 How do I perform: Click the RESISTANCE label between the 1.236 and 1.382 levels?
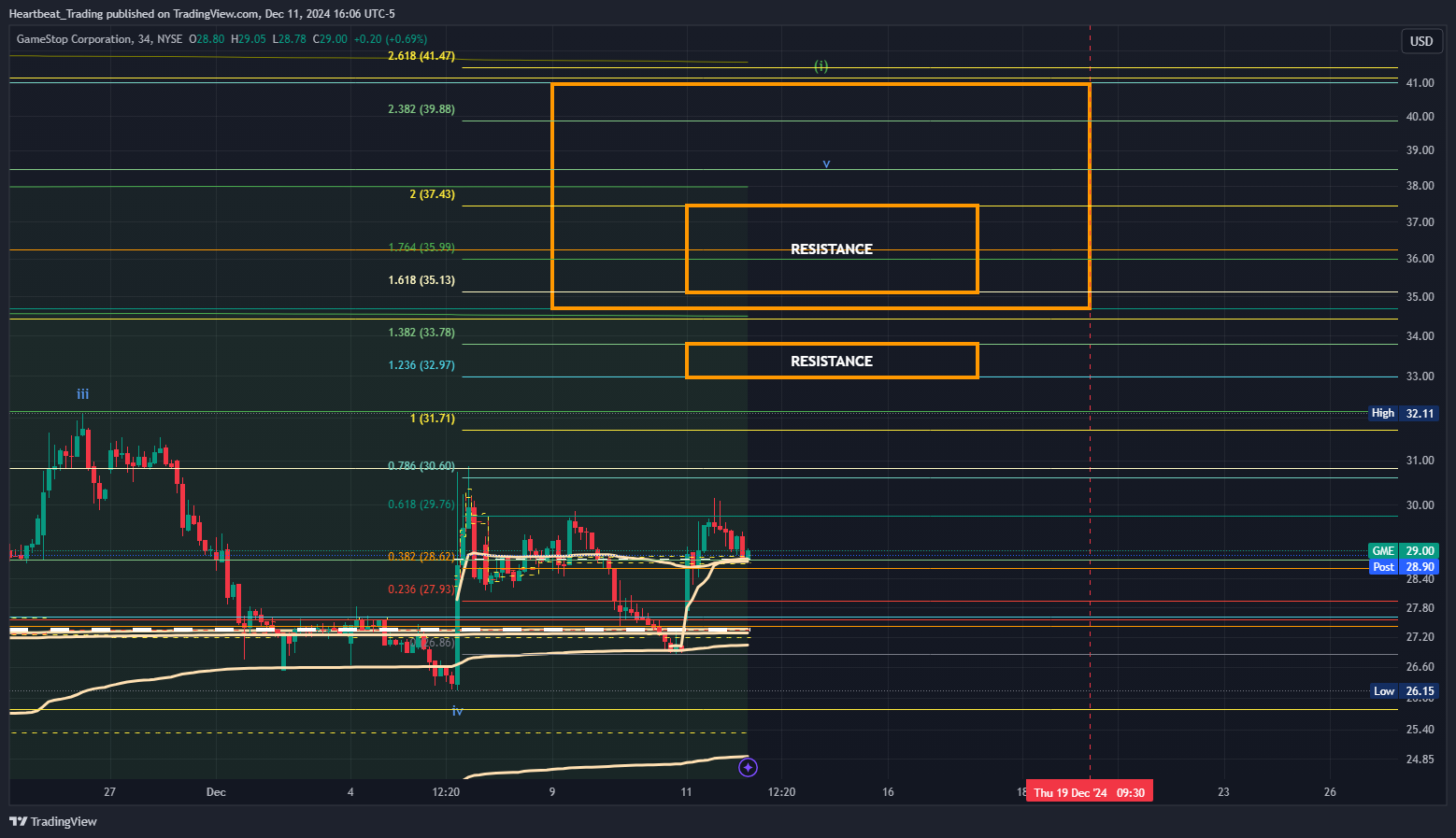832,362
